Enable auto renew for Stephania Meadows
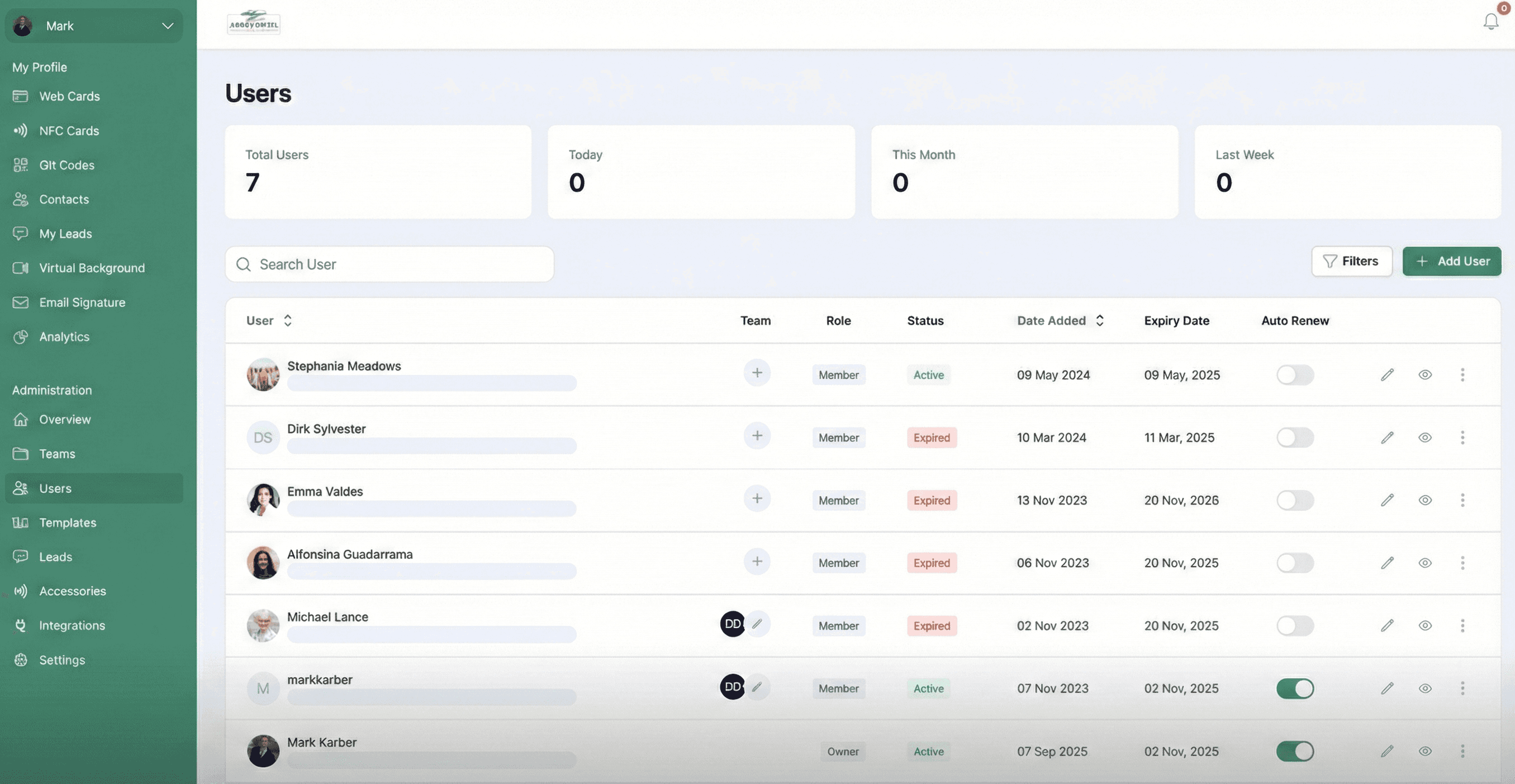 click(x=1294, y=374)
